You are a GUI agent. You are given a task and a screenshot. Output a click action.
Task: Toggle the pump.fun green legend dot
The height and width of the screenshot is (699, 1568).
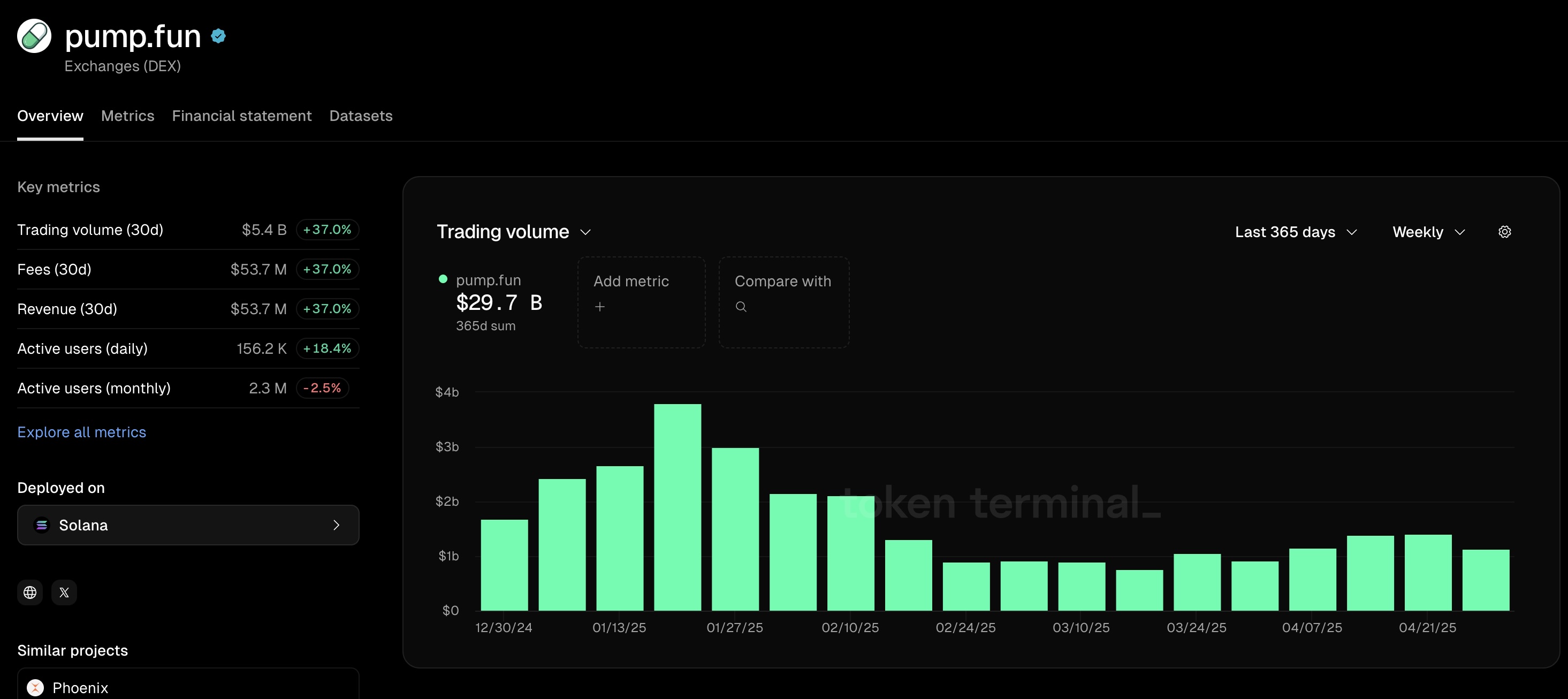443,279
